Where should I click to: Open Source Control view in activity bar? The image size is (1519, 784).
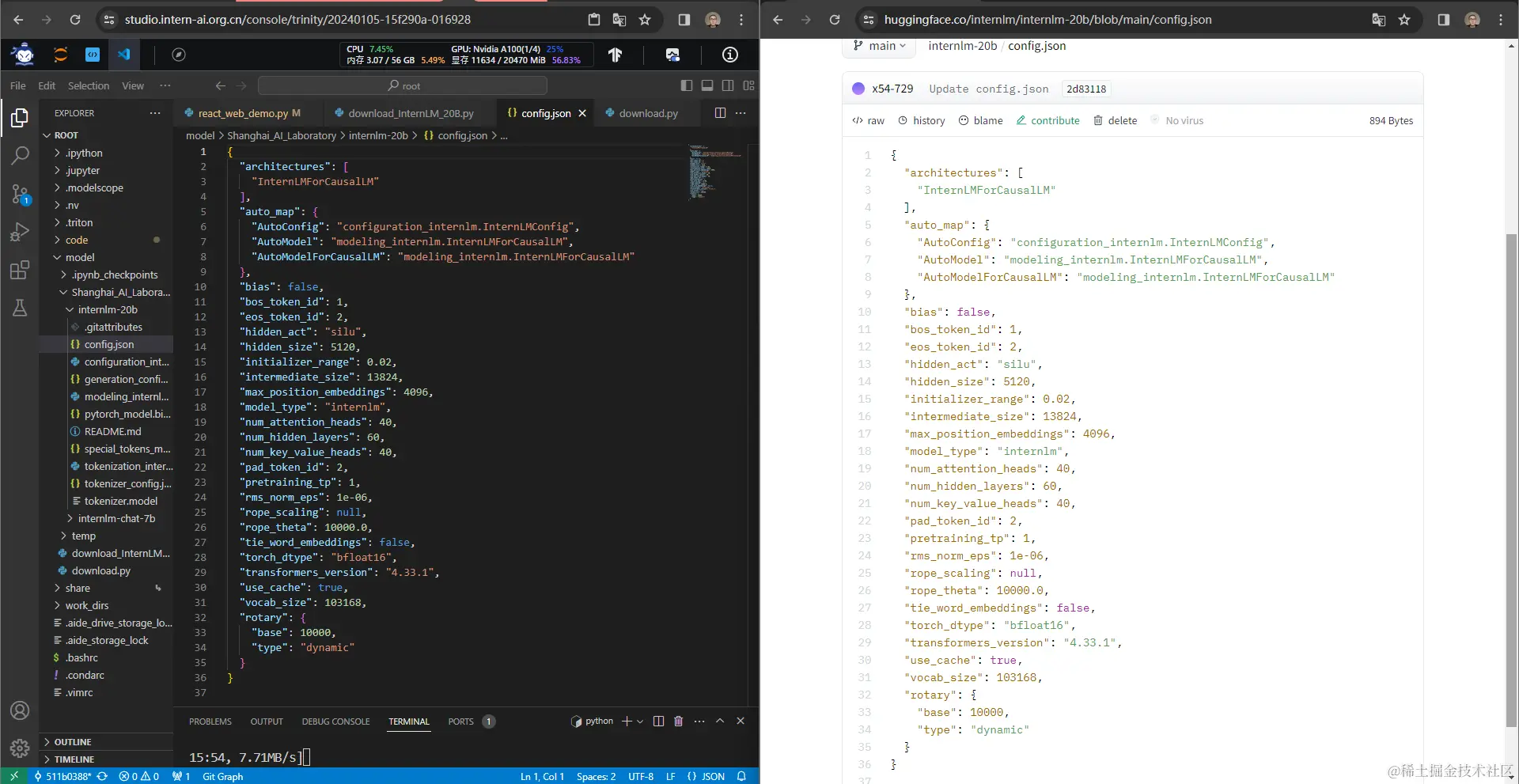20,194
